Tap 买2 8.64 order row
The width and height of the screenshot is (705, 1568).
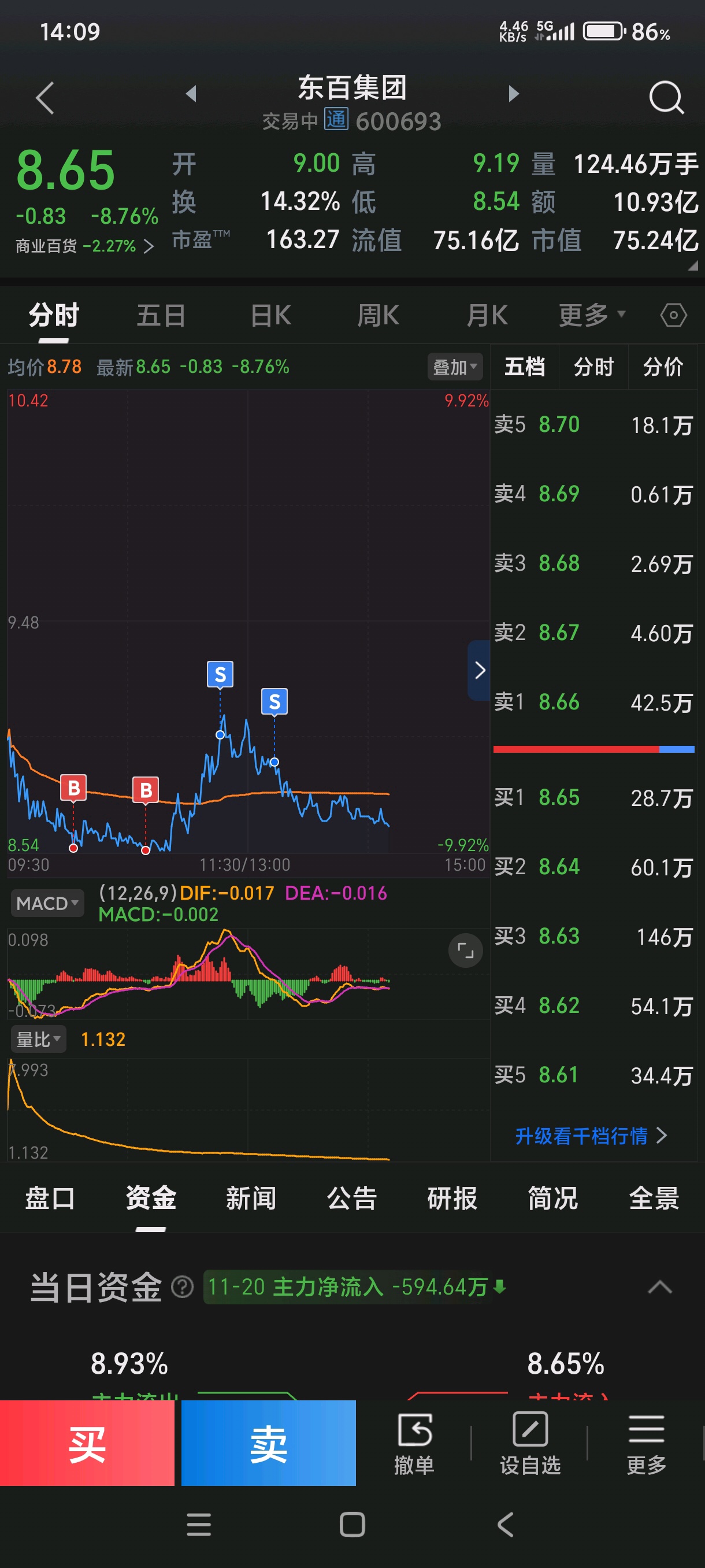[x=593, y=867]
